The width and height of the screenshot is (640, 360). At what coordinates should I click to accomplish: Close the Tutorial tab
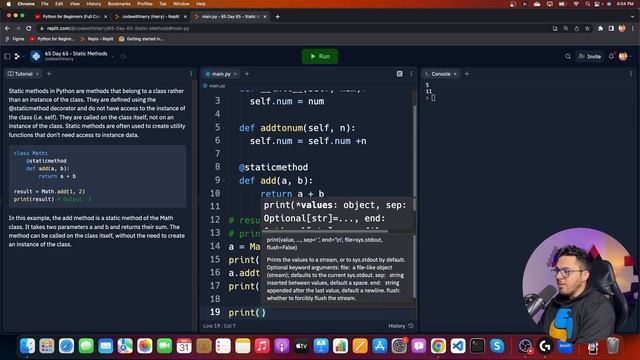pos(38,74)
